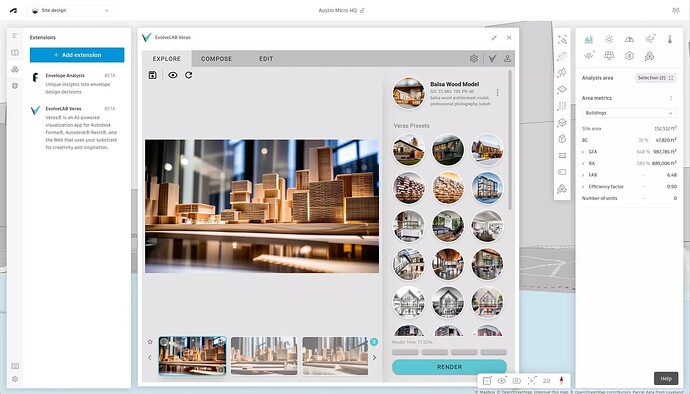Click the Veras checkmark logo in tab bar

[x=492, y=58]
